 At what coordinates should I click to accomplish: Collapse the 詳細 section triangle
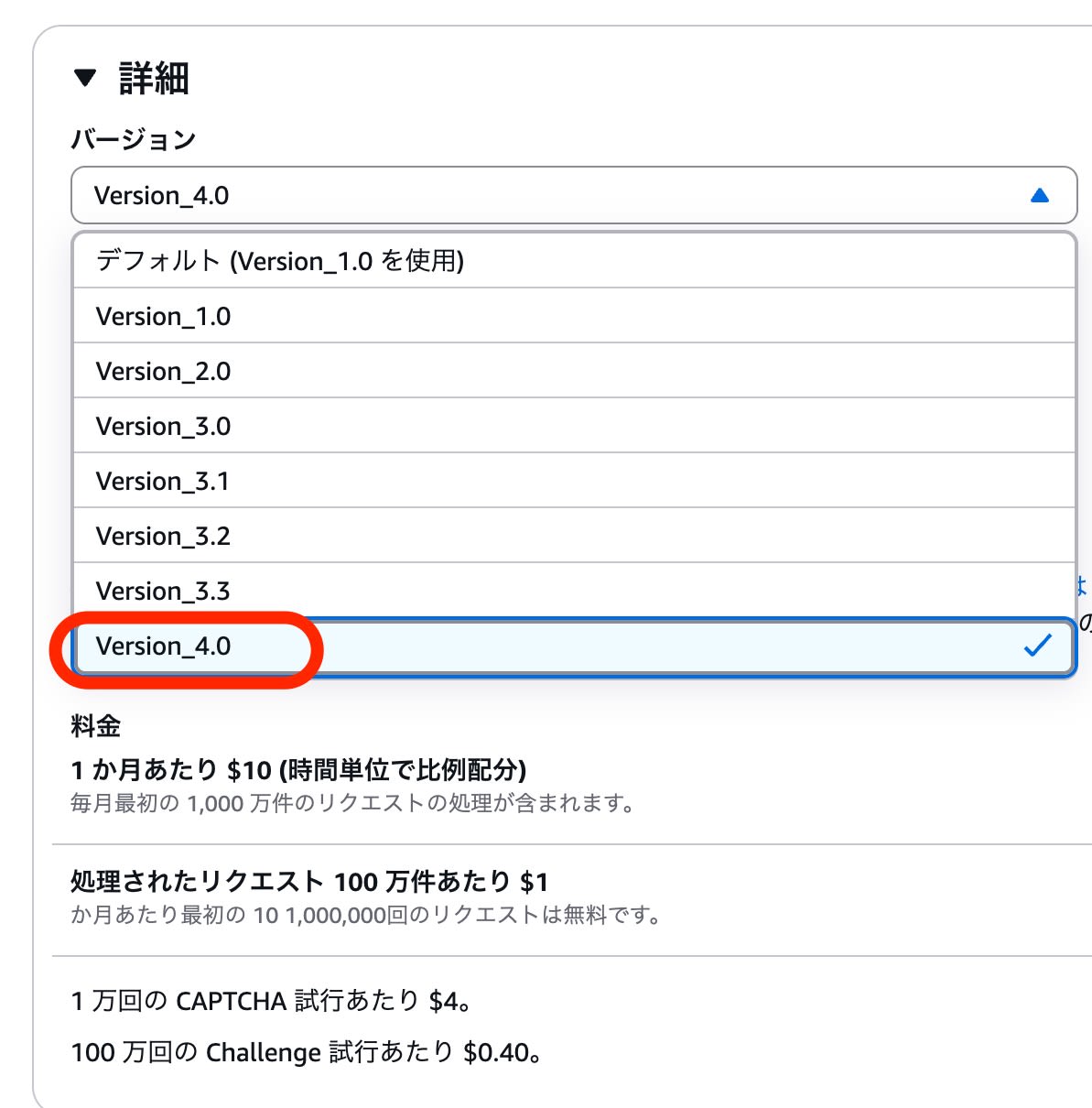85,79
